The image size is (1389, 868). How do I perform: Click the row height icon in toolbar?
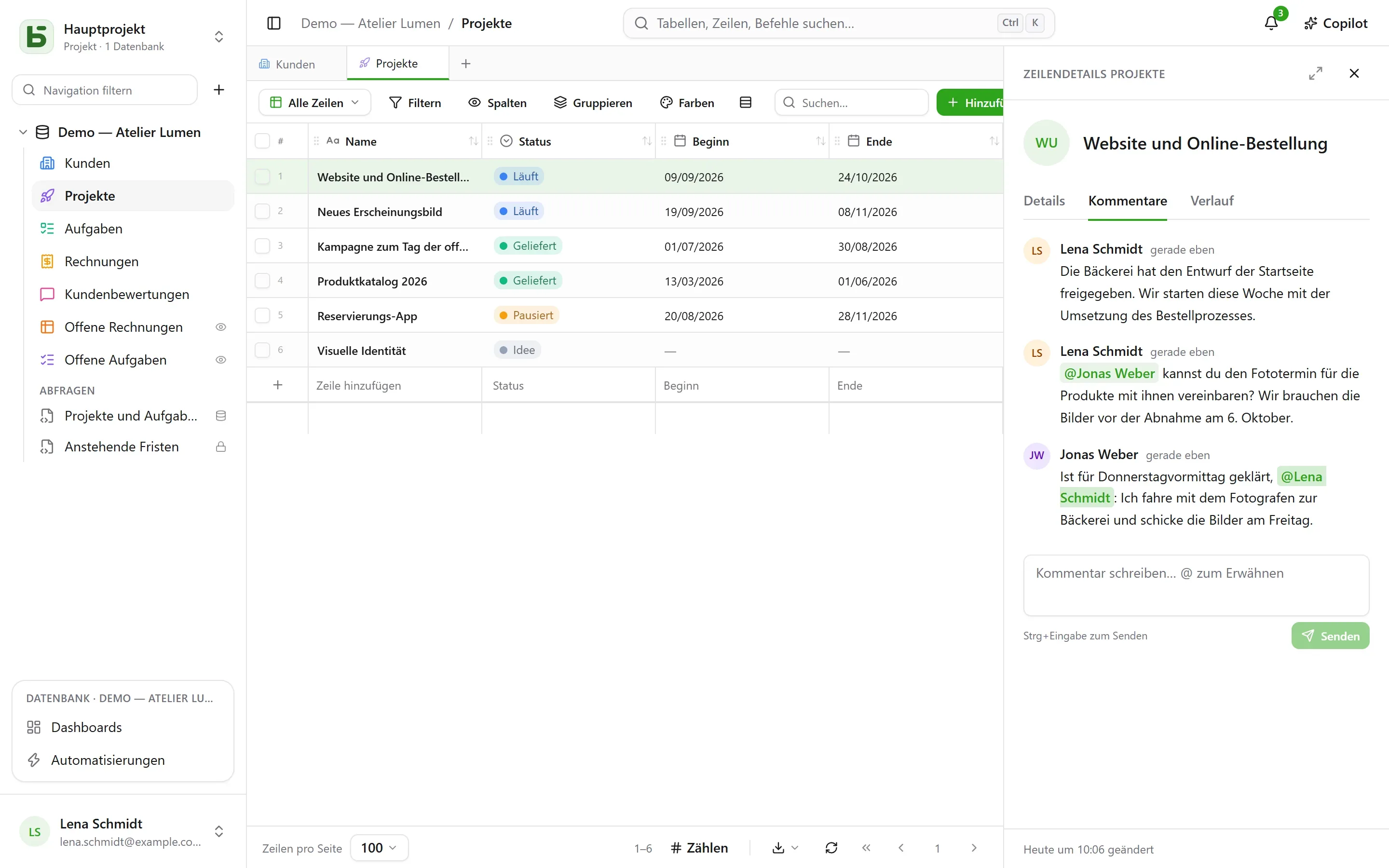click(746, 103)
